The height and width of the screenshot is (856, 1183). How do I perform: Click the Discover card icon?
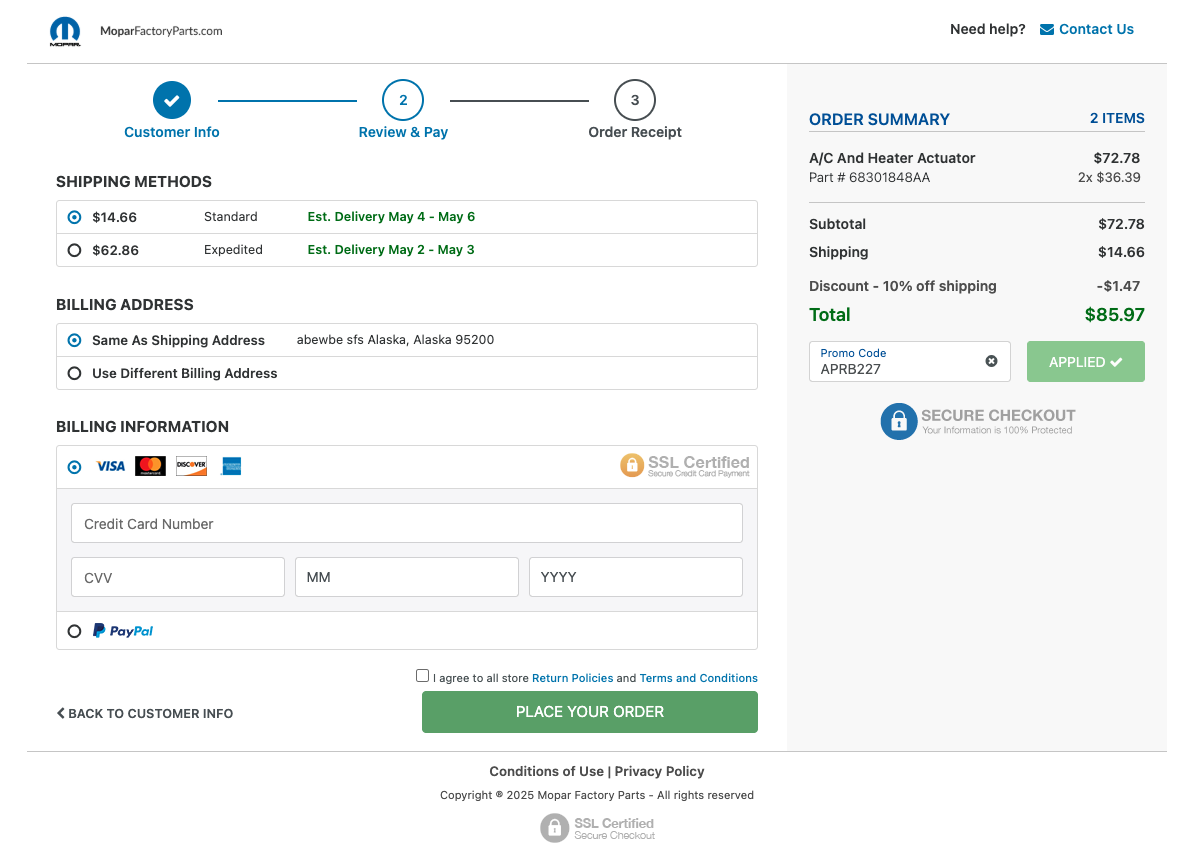[190, 466]
